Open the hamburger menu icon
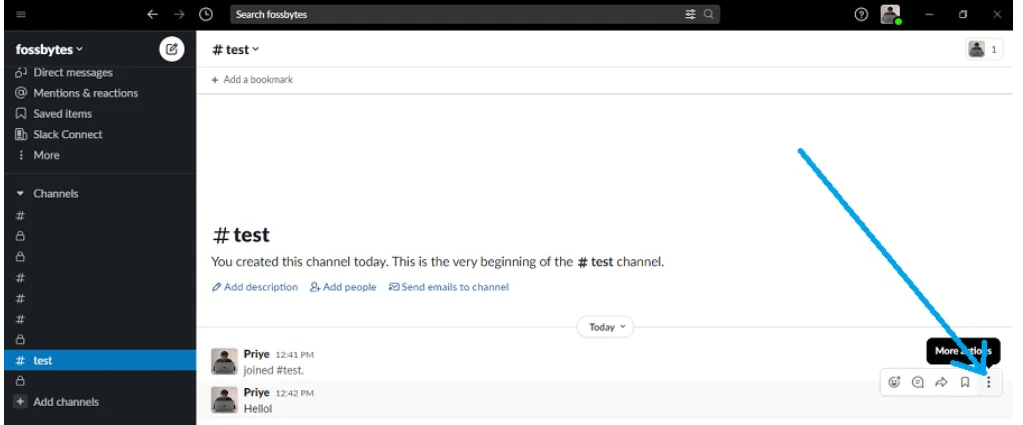Image resolution: width=1023 pixels, height=425 pixels. click(x=21, y=14)
